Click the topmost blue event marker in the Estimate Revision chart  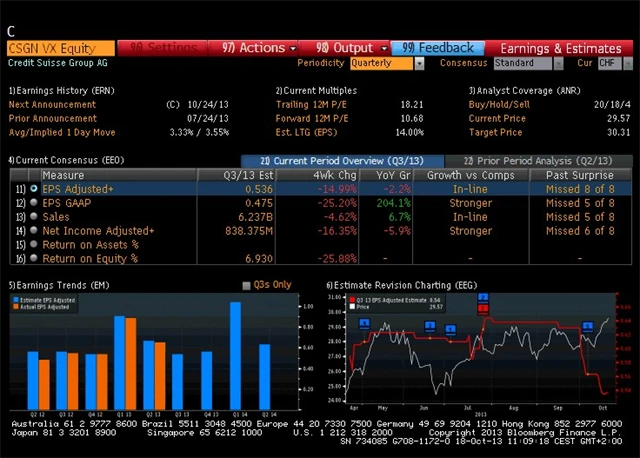pyautogui.click(x=483, y=298)
